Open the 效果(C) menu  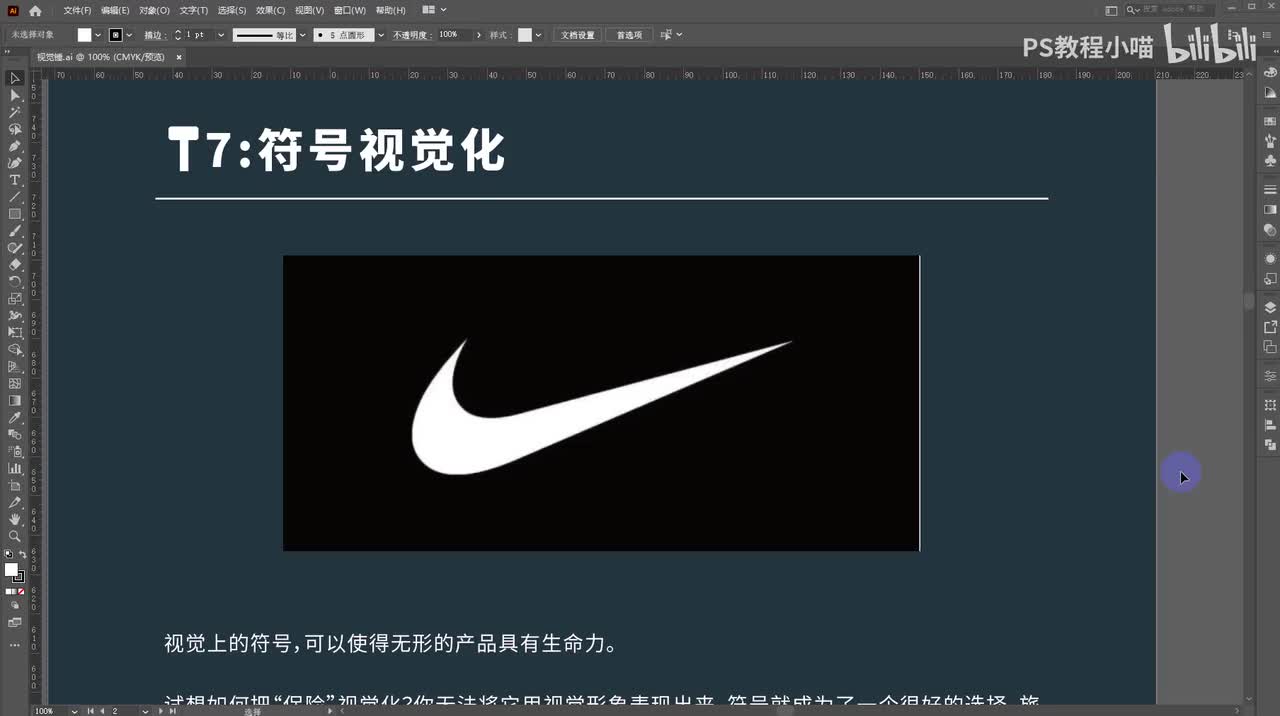point(270,10)
